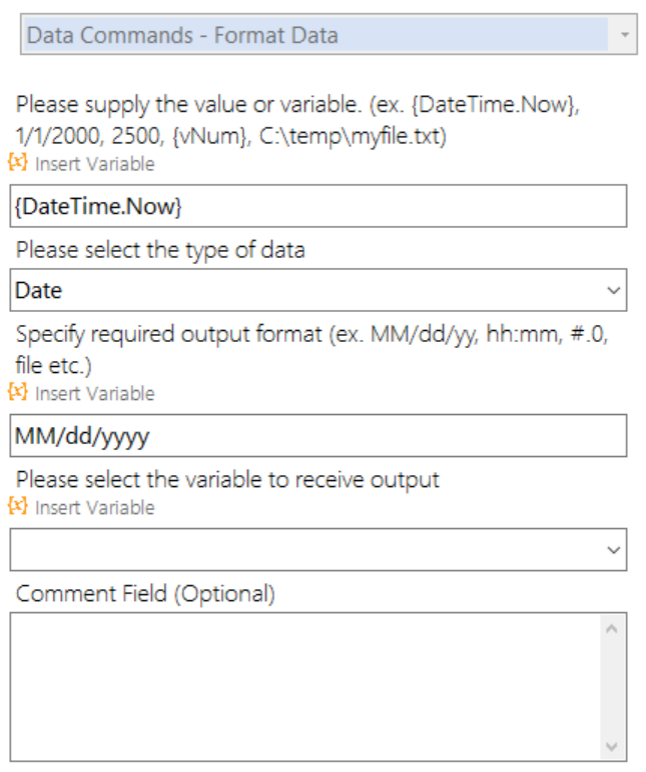This screenshot has height=772, width=646.
Task: Click Insert Variable link for value input
Action: (95, 164)
